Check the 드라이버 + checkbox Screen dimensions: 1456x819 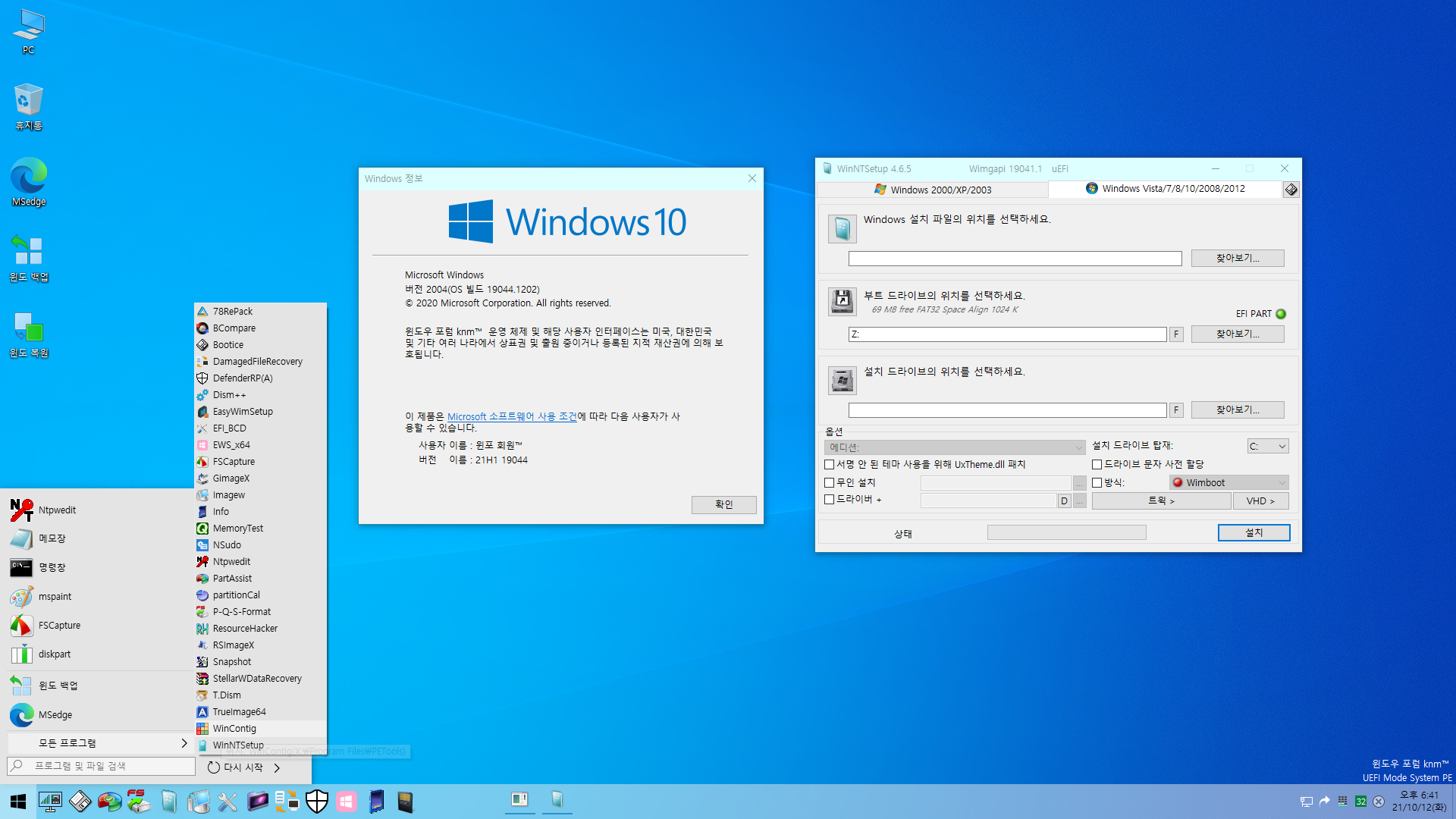[829, 500]
